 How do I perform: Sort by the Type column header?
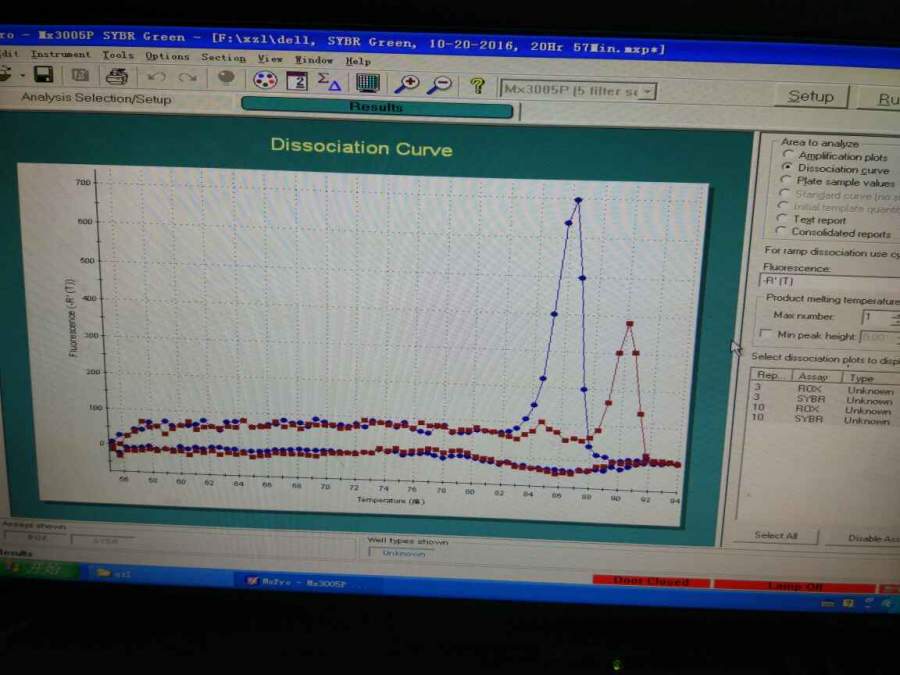870,378
